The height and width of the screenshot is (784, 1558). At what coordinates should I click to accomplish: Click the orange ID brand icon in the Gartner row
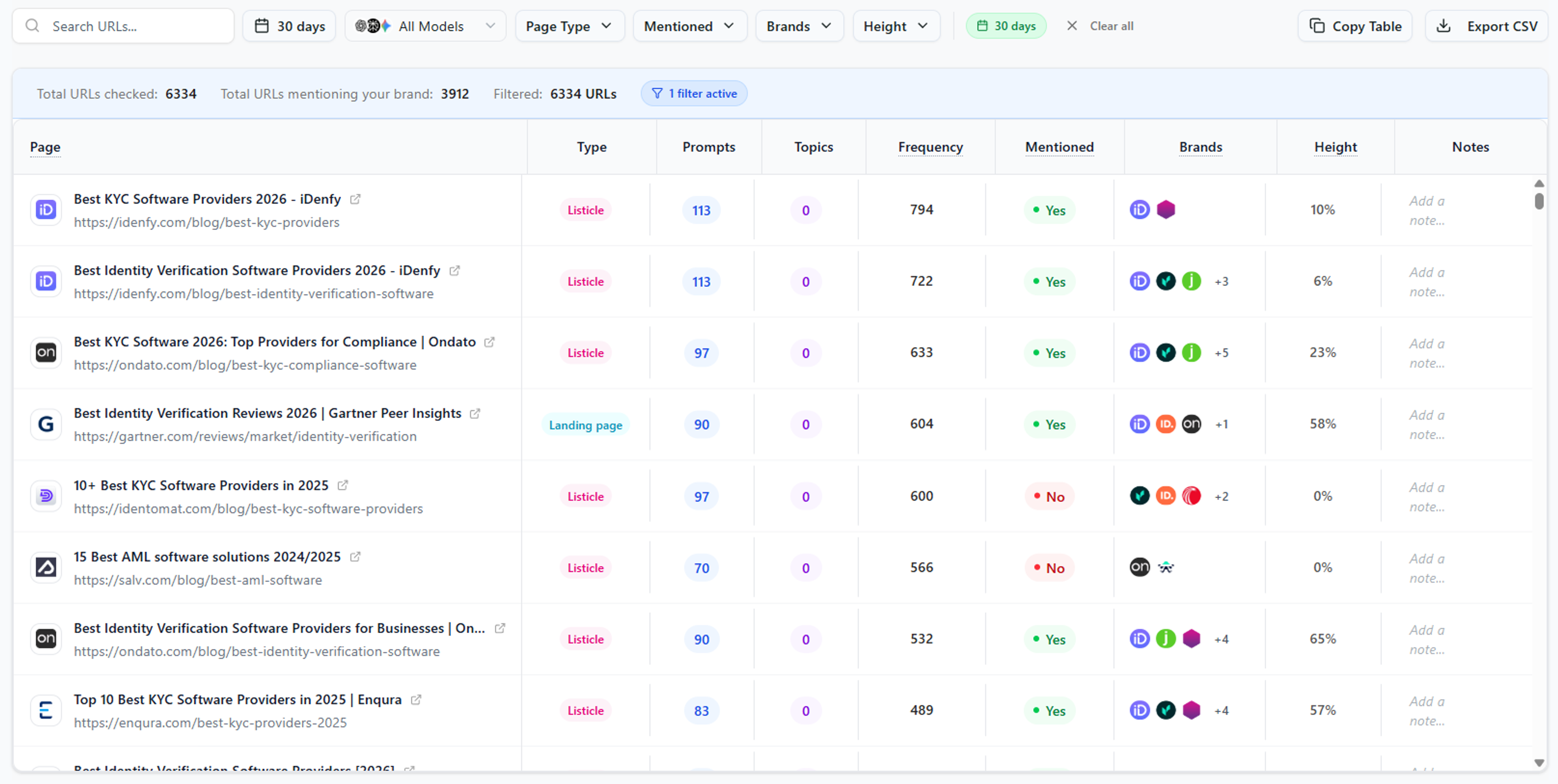[x=1166, y=424]
